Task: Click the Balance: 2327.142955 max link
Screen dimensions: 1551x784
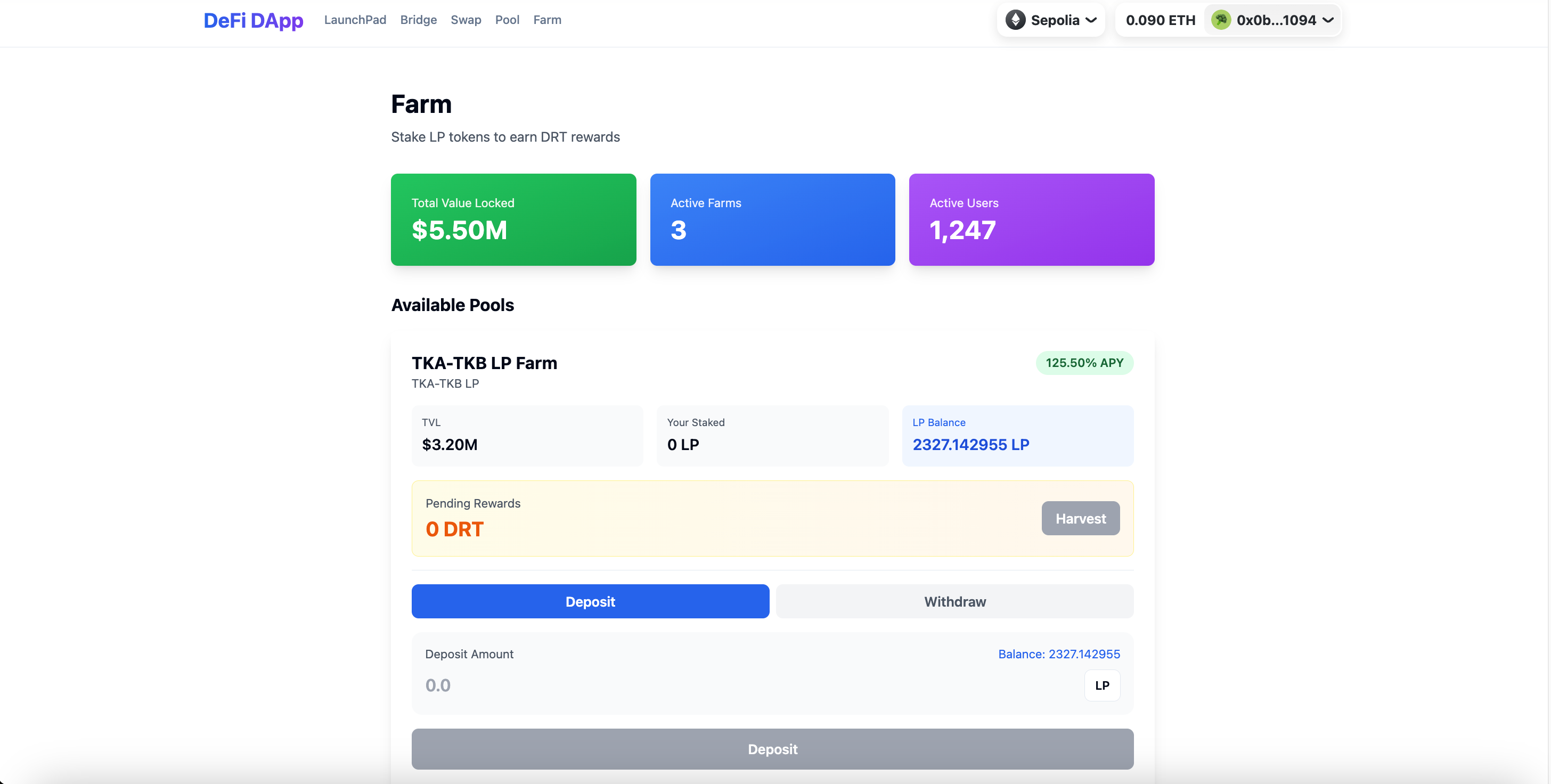Action: (x=1058, y=654)
